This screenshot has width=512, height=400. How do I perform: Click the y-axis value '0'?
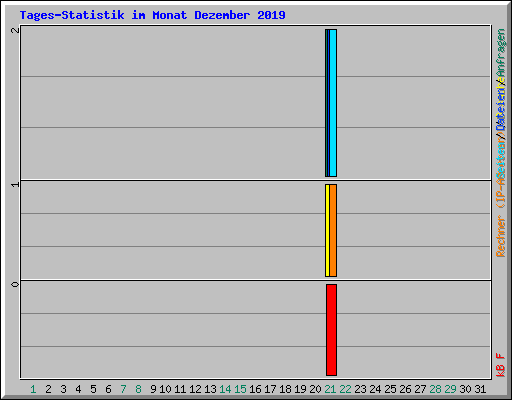pos(15,284)
